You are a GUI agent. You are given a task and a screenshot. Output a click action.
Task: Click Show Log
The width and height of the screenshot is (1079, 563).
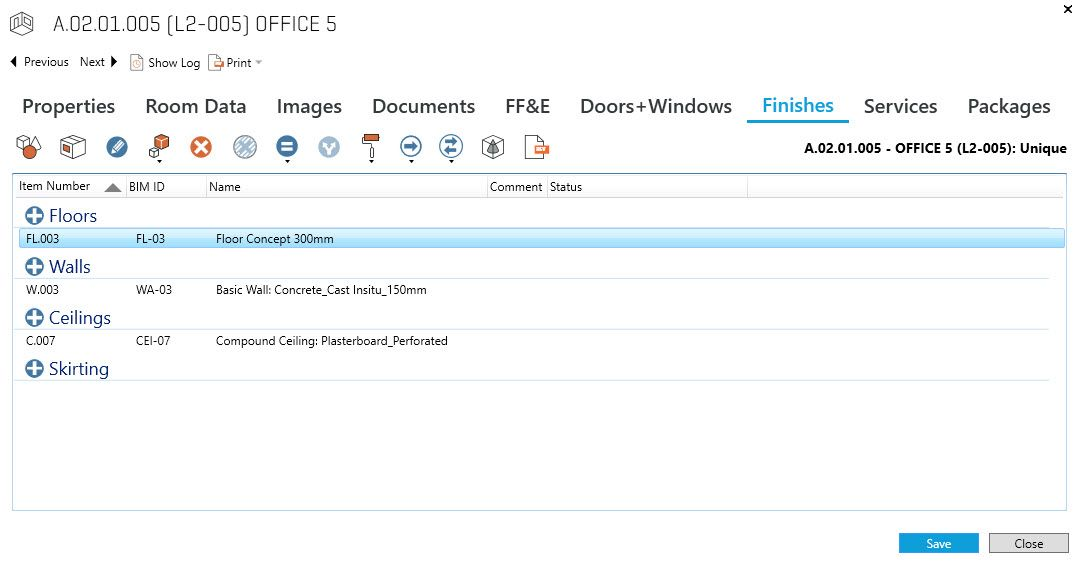pyautogui.click(x=165, y=63)
